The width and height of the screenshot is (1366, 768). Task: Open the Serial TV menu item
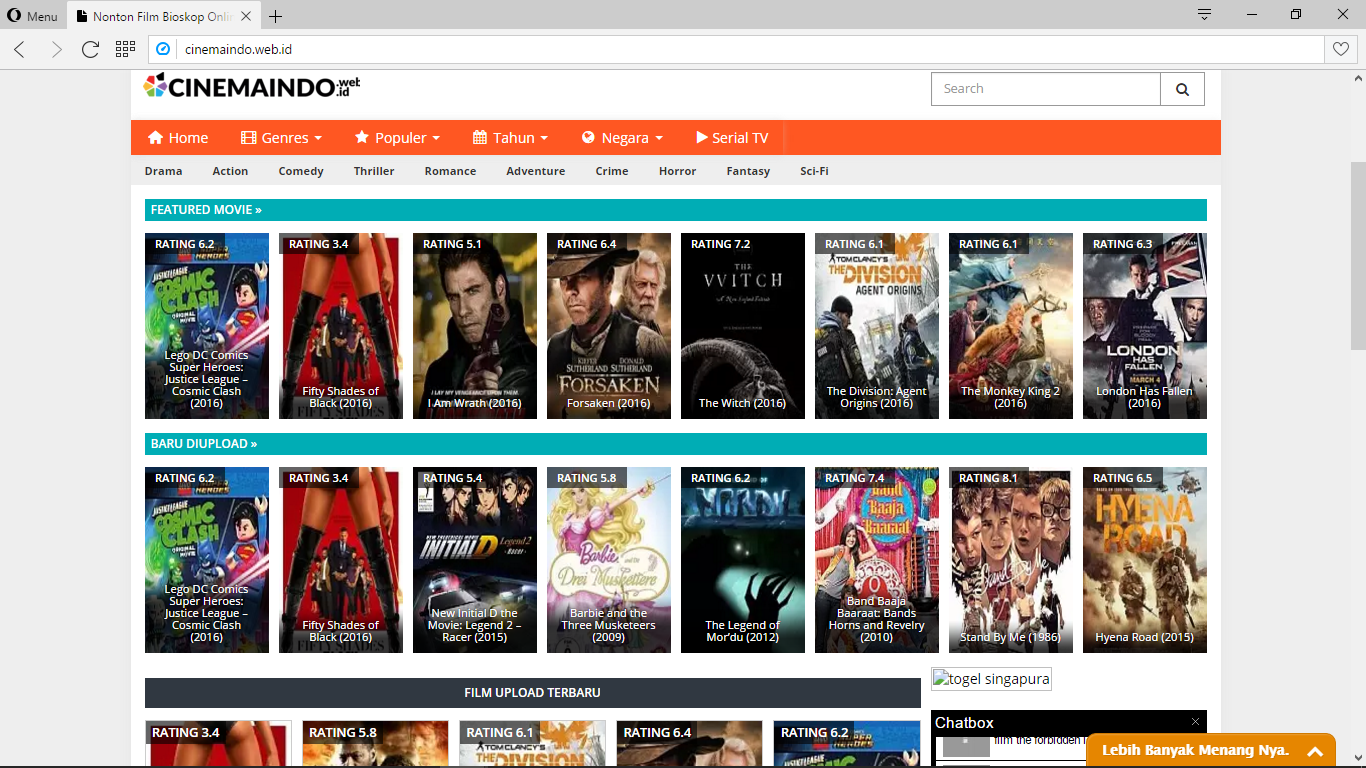click(731, 138)
